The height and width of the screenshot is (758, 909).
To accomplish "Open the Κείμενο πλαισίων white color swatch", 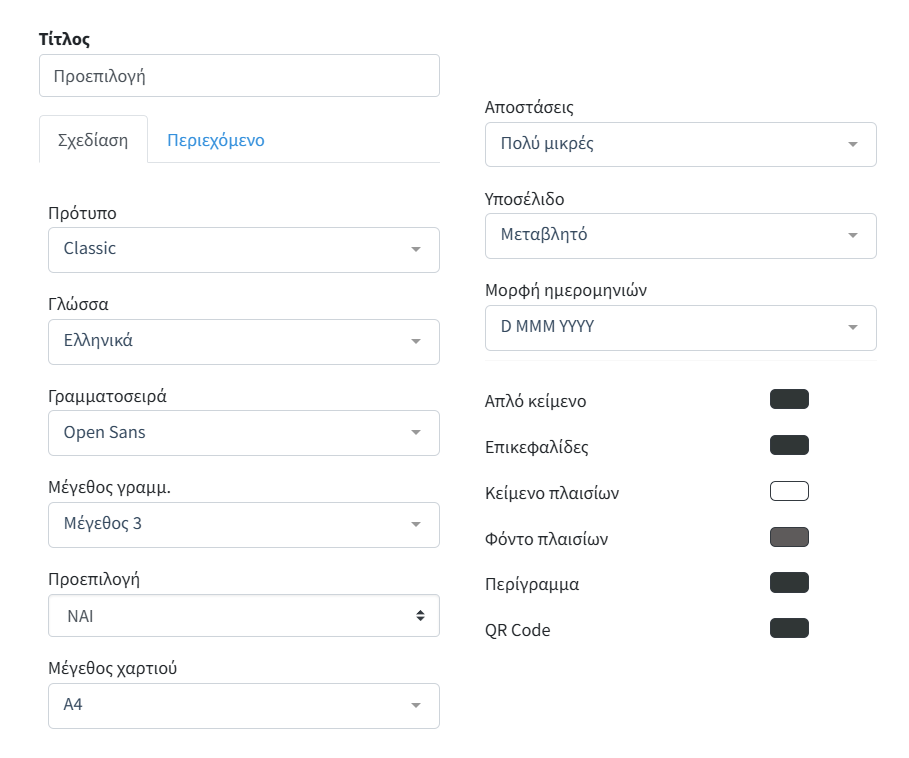I will (789, 491).
